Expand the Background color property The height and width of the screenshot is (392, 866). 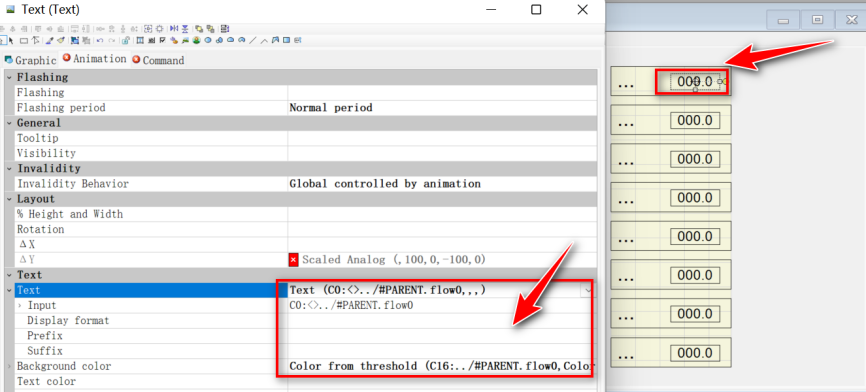[9, 366]
